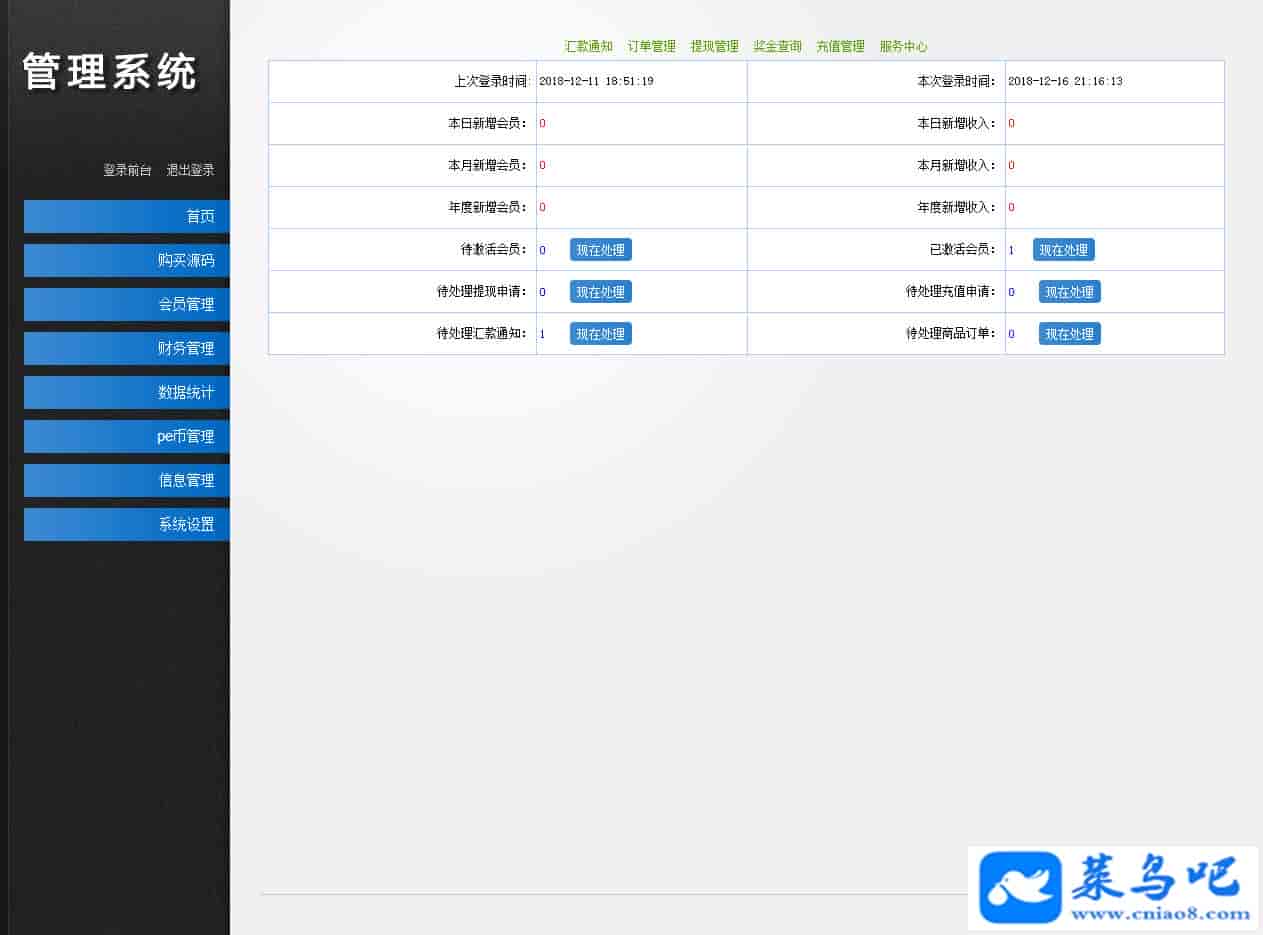Image resolution: width=1263 pixels, height=935 pixels.
Task: Click 现在处理 for 已激活会员
Action: [1064, 250]
